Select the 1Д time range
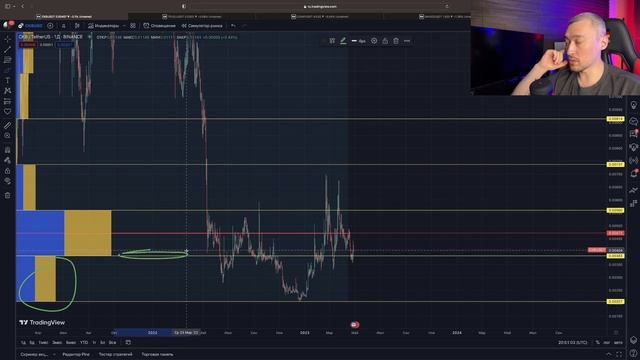The image size is (640, 360). click(x=23, y=342)
